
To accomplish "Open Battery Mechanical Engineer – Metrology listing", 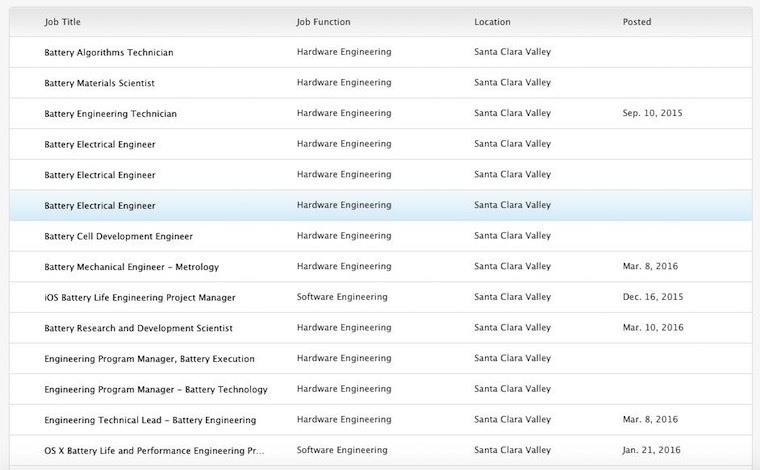I will click(x=131, y=267).
